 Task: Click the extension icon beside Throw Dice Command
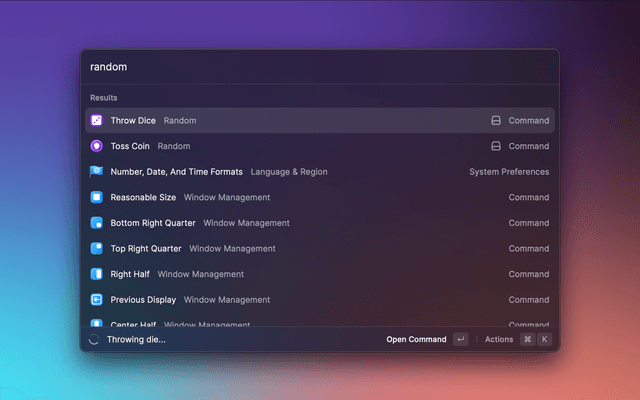(x=495, y=121)
